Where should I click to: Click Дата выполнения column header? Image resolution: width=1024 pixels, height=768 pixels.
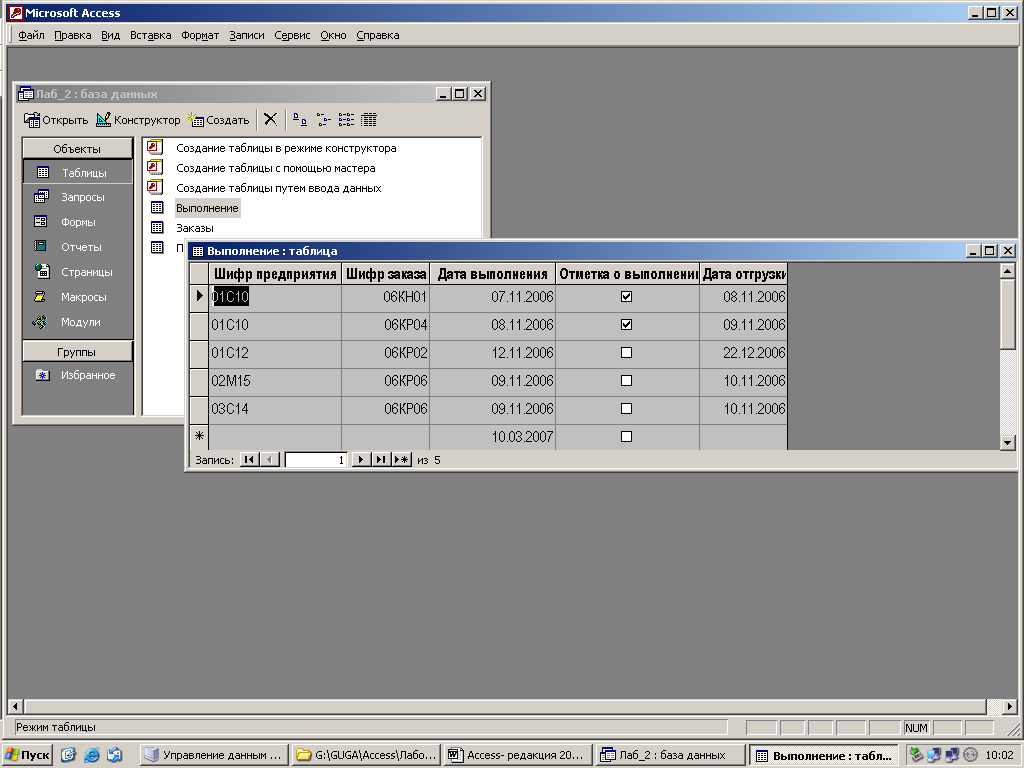pos(492,274)
